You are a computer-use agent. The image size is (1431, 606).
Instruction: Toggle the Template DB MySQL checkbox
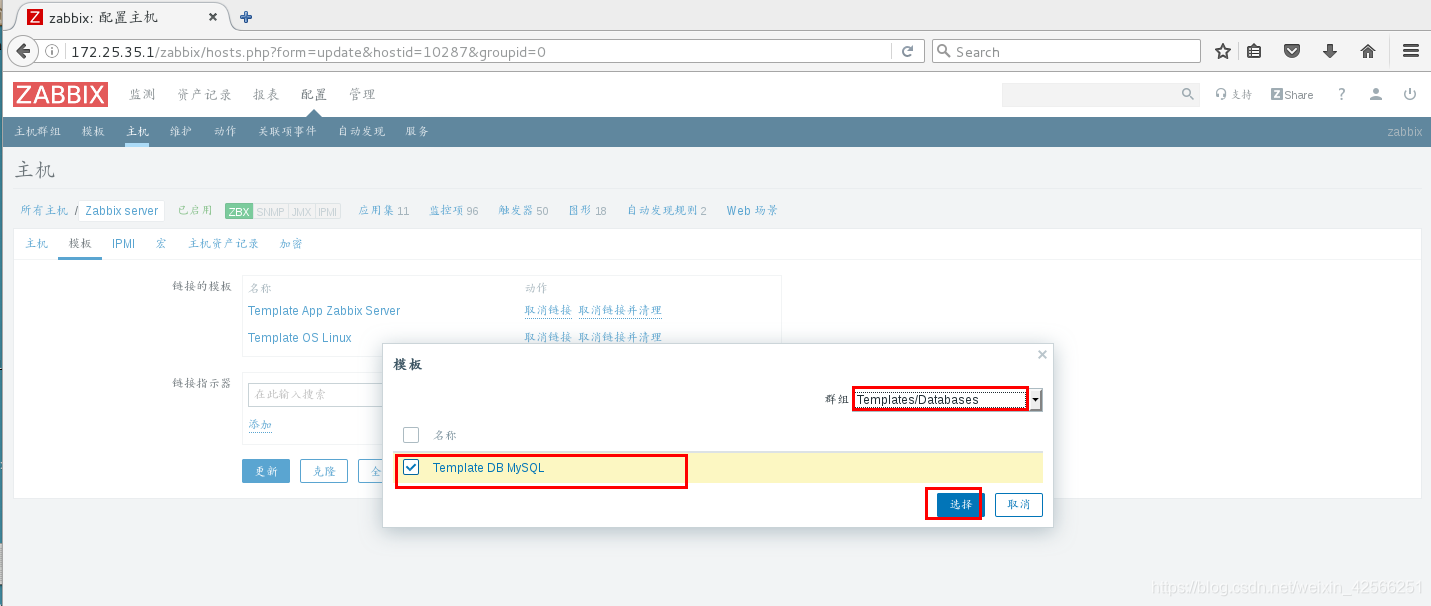point(411,467)
